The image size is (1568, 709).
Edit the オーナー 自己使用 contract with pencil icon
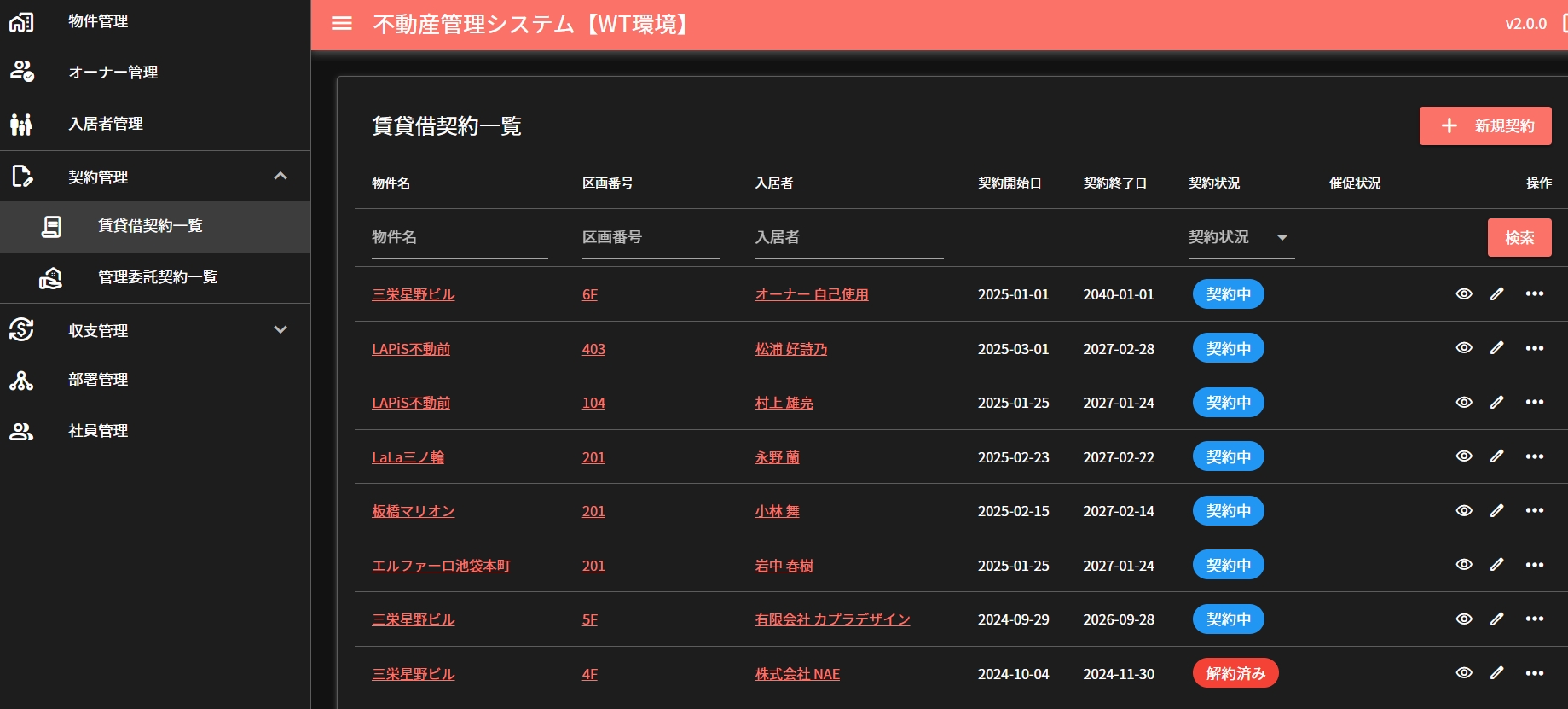(x=1496, y=293)
